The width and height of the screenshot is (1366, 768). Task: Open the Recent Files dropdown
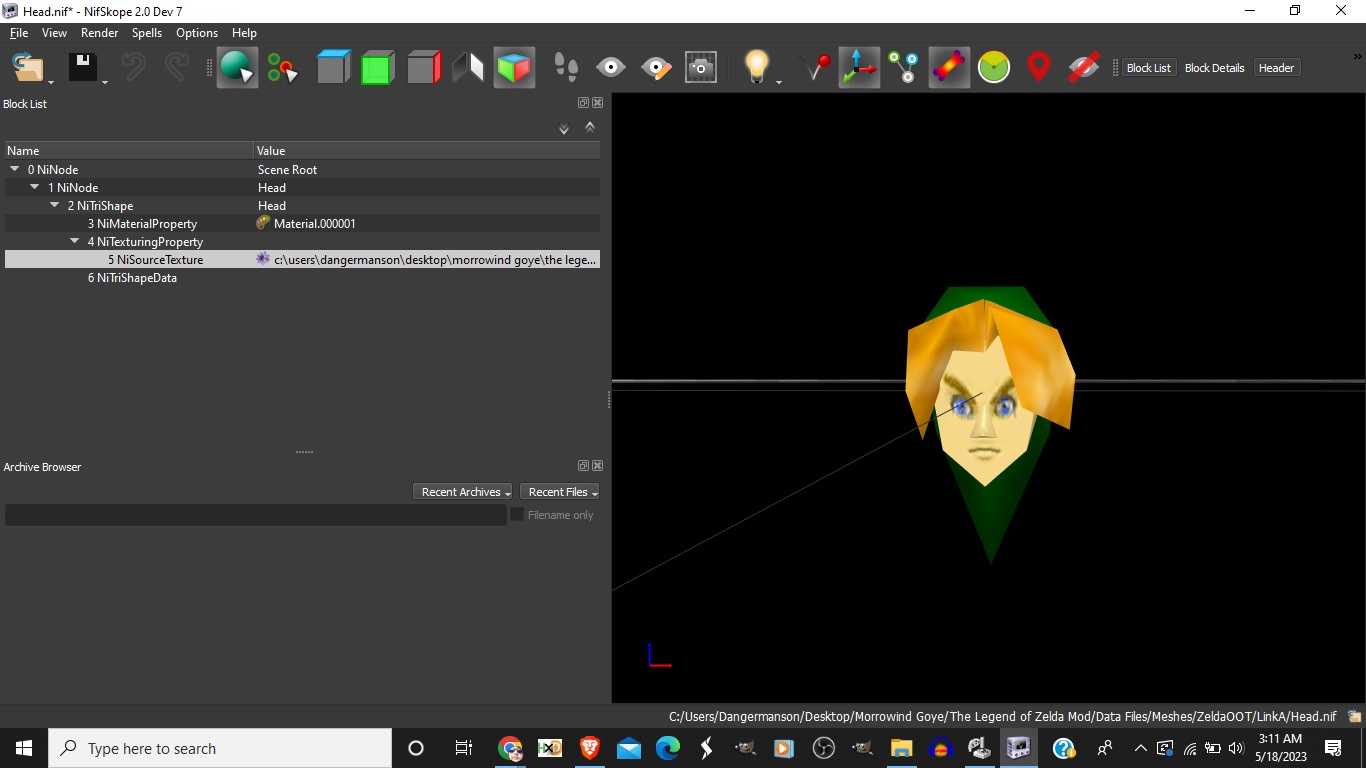pos(560,492)
